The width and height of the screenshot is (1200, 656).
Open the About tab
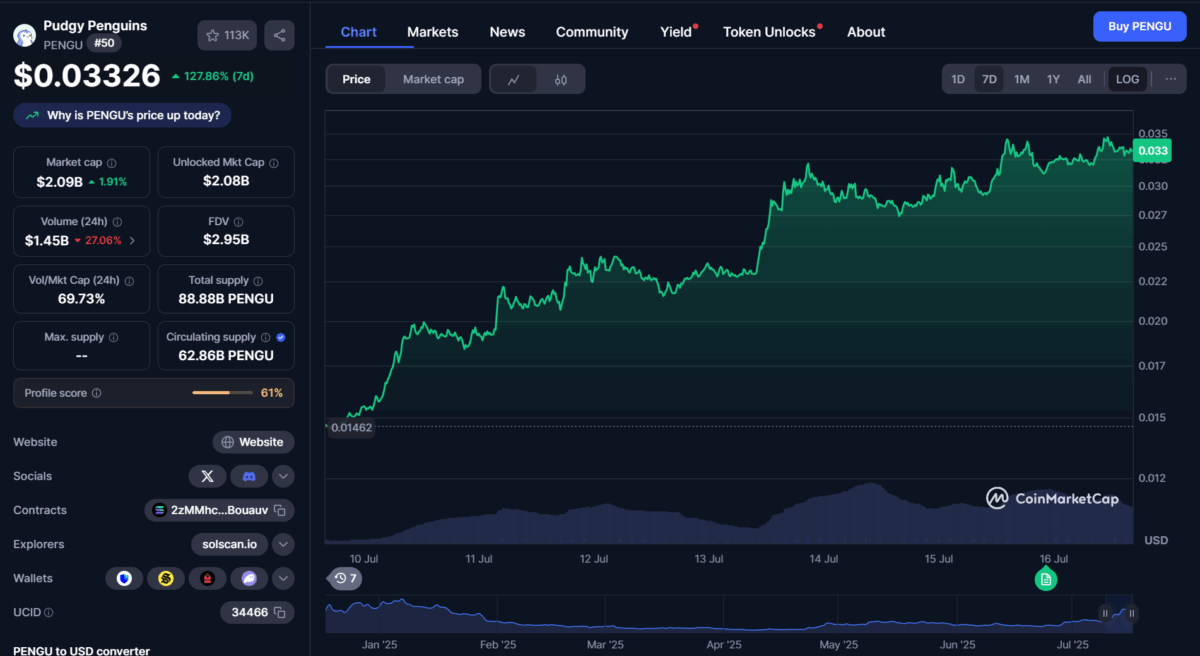866,32
